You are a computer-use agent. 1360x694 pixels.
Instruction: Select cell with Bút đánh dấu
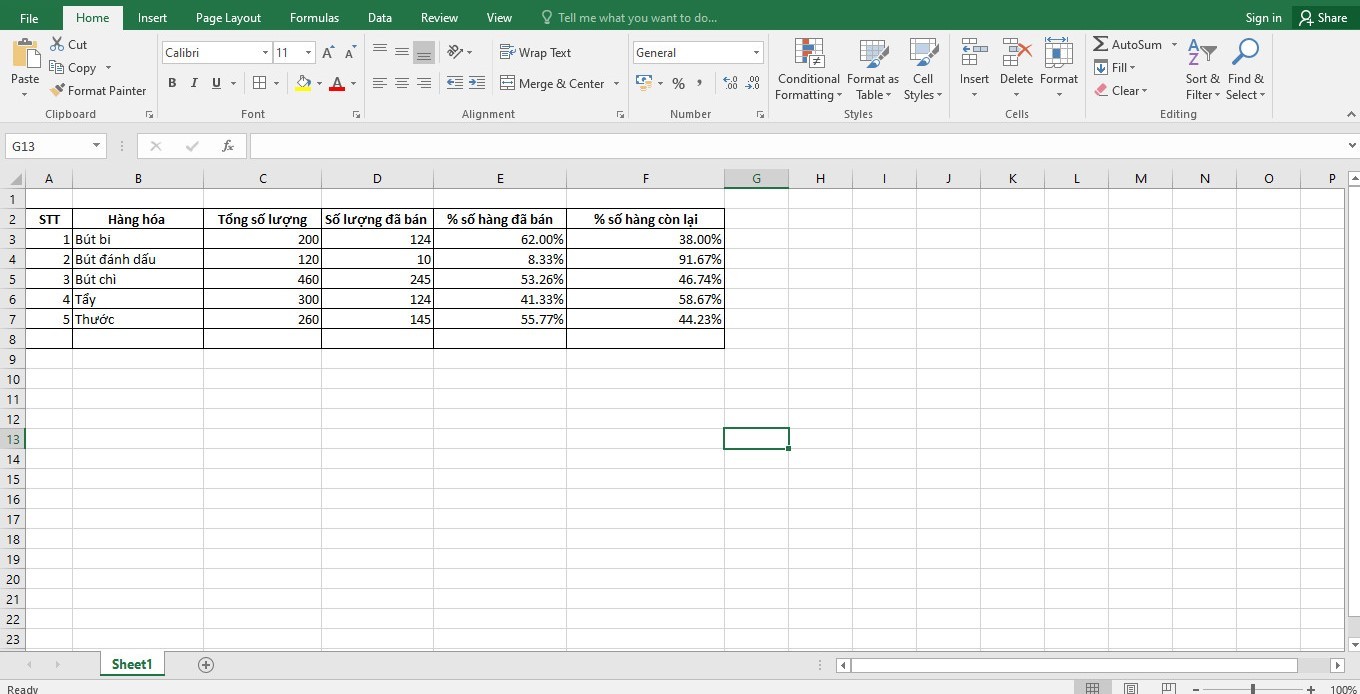point(137,259)
